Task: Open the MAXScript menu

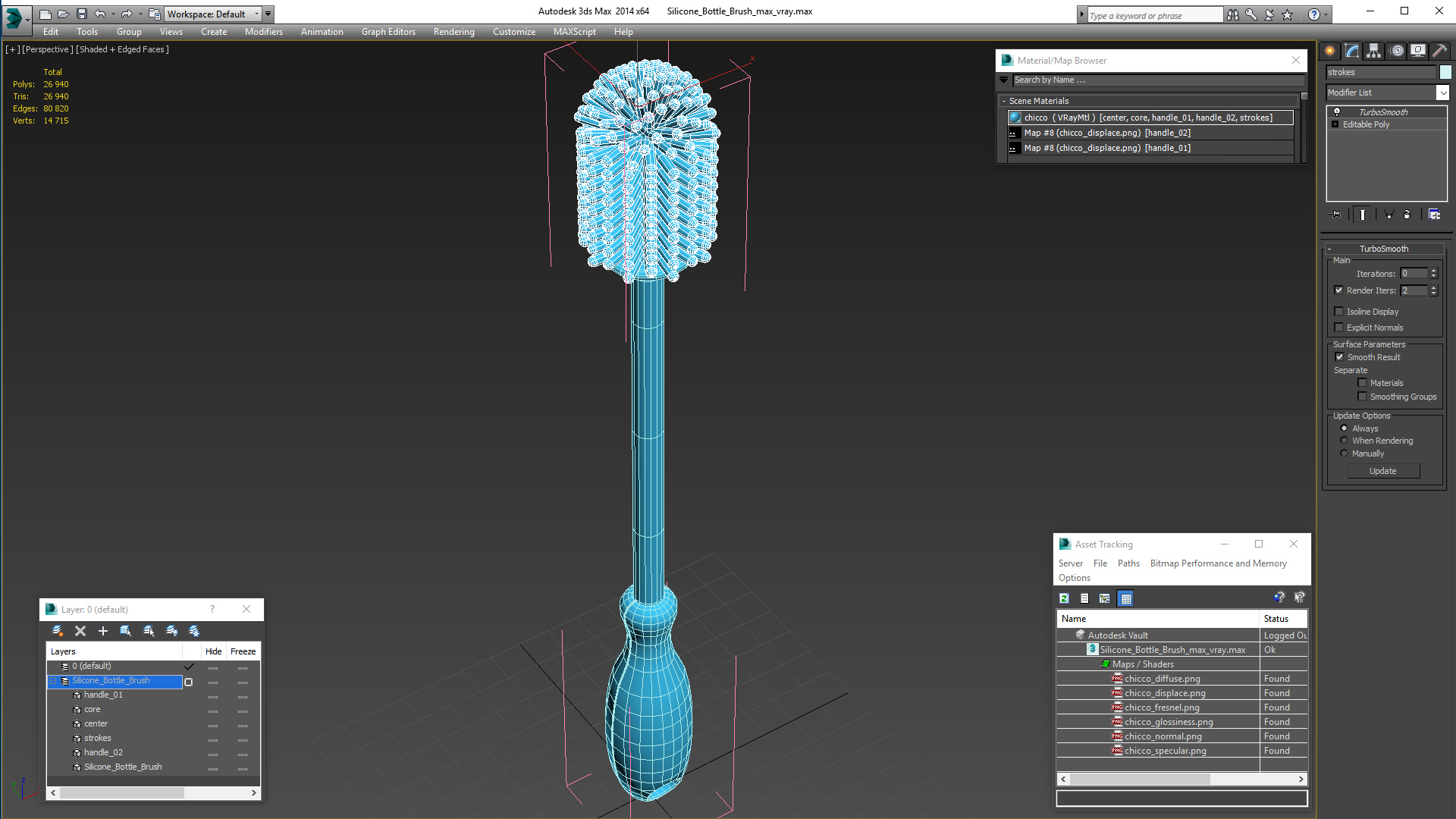Action: 575,32
